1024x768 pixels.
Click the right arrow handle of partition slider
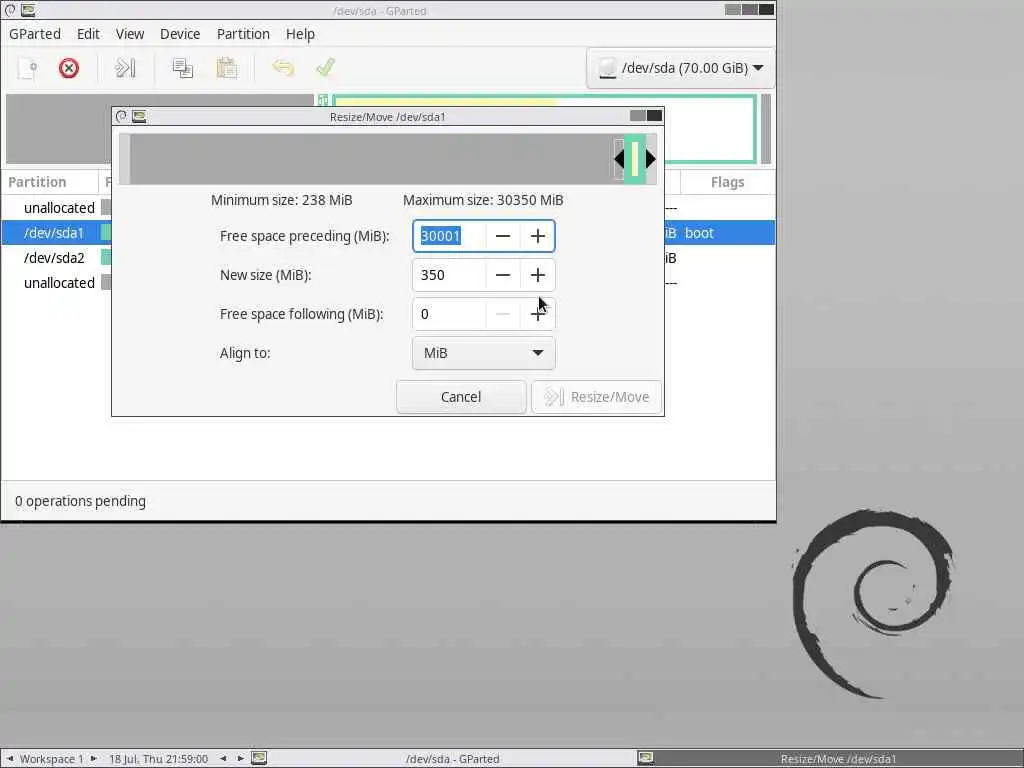point(650,159)
